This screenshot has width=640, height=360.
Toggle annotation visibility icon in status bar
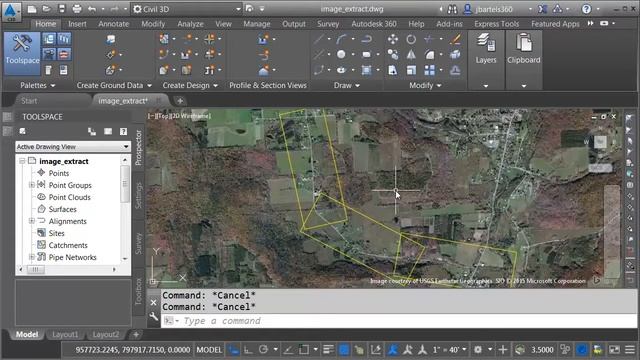(393, 350)
